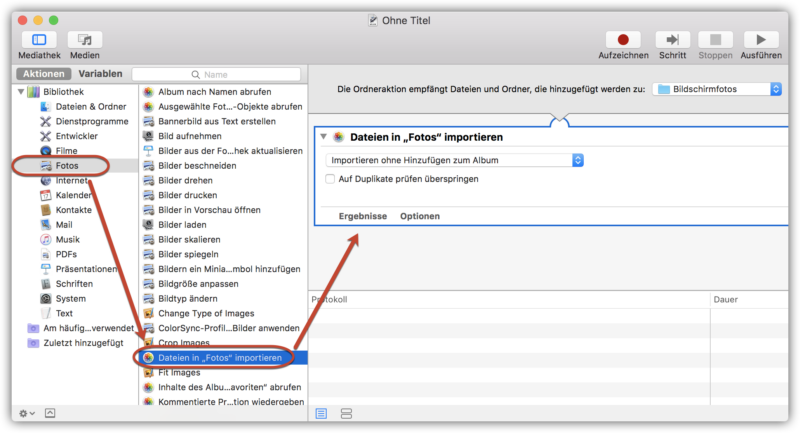Select Bildtyp ändern action
Screen dimensions: 800x433
[x=188, y=299]
